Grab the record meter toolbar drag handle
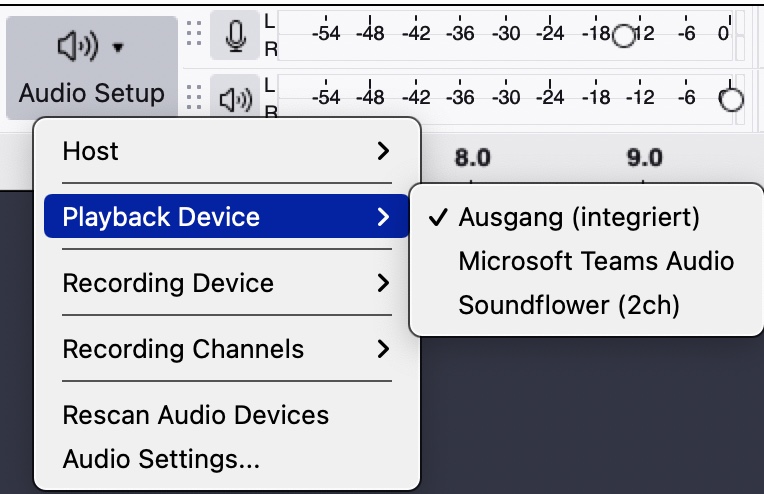 tap(194, 34)
